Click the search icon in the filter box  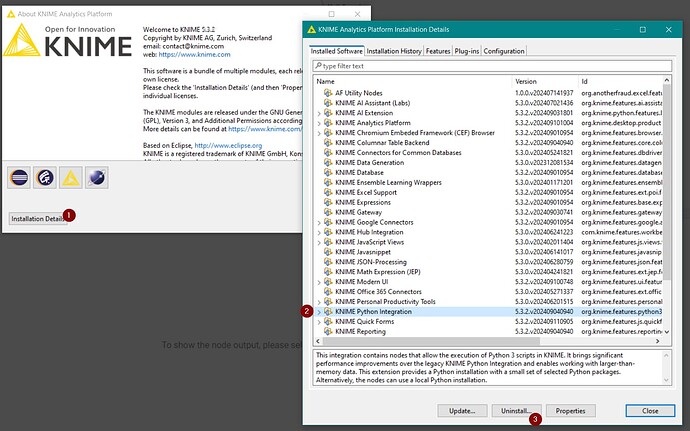coord(318,66)
